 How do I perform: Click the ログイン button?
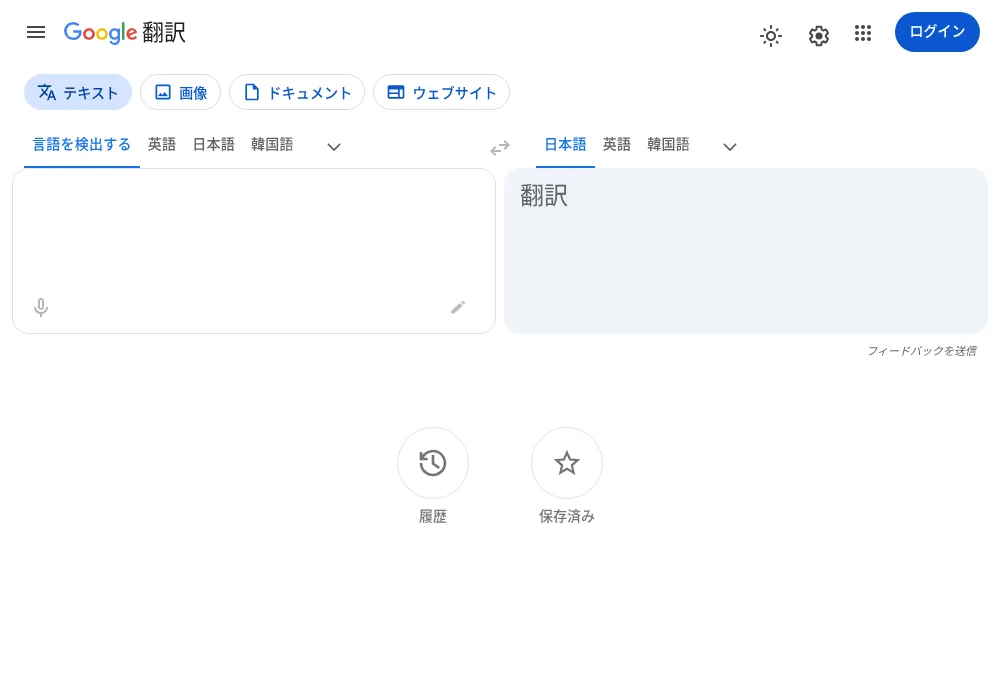click(x=937, y=32)
